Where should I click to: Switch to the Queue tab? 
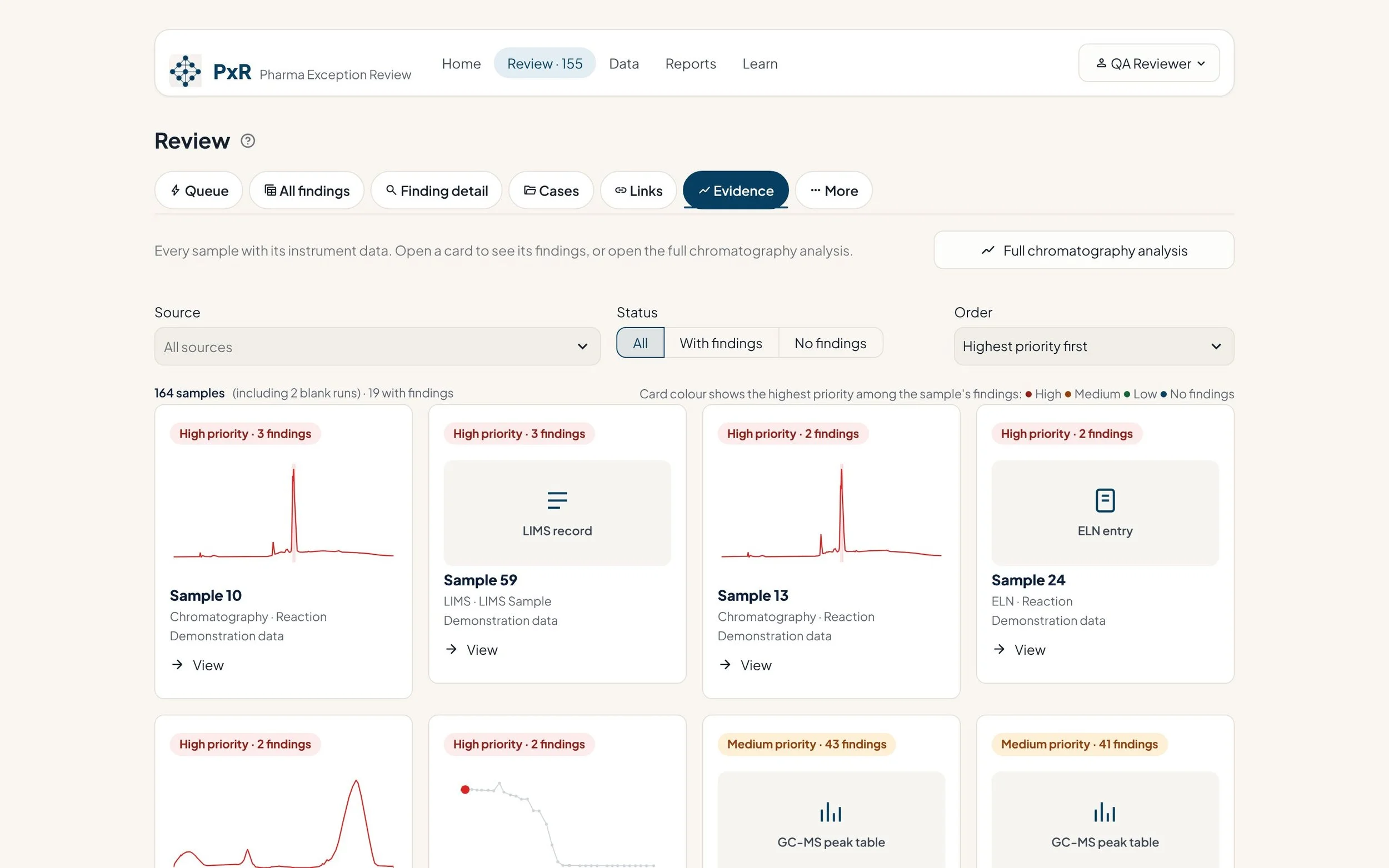tap(199, 190)
